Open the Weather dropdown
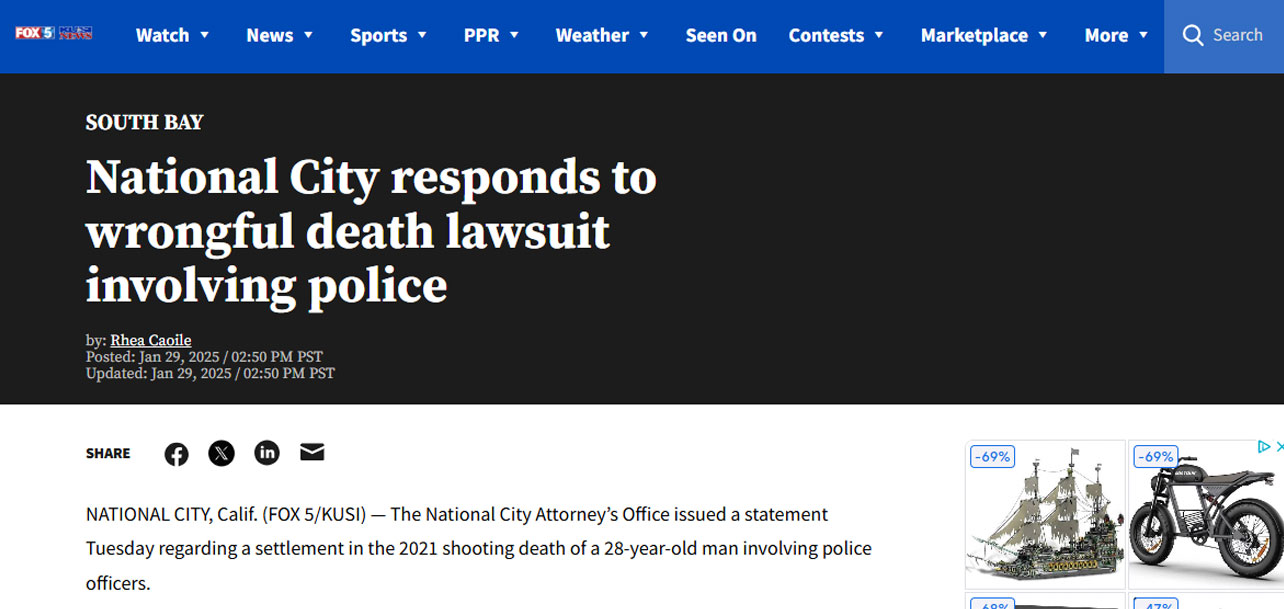Image resolution: width=1284 pixels, height=609 pixels. (602, 35)
